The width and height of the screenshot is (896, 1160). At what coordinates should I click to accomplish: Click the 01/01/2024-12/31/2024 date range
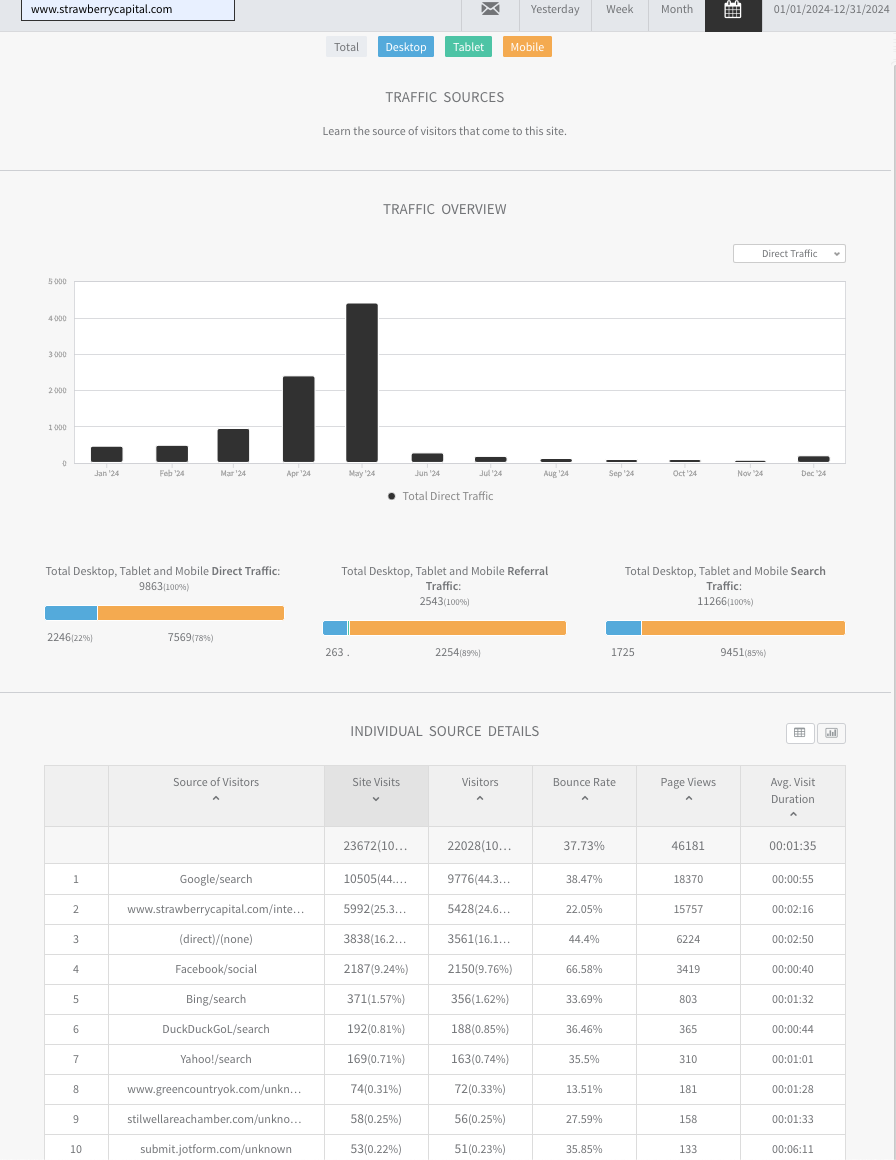pos(831,10)
